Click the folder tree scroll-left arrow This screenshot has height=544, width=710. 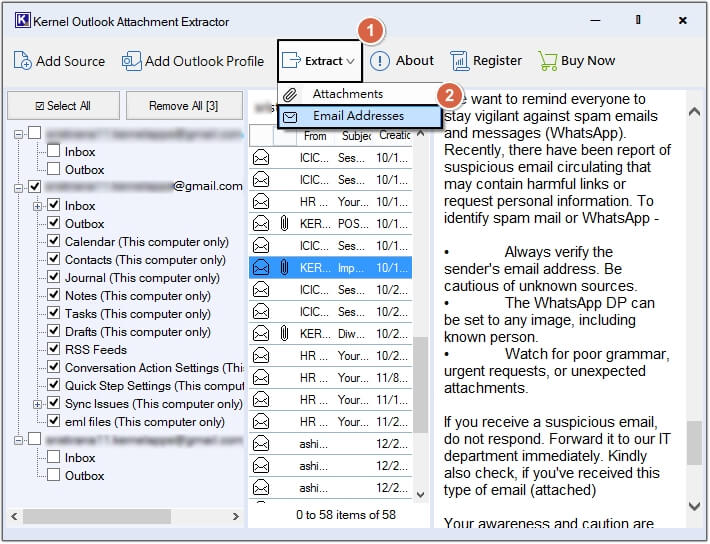(x=14, y=516)
